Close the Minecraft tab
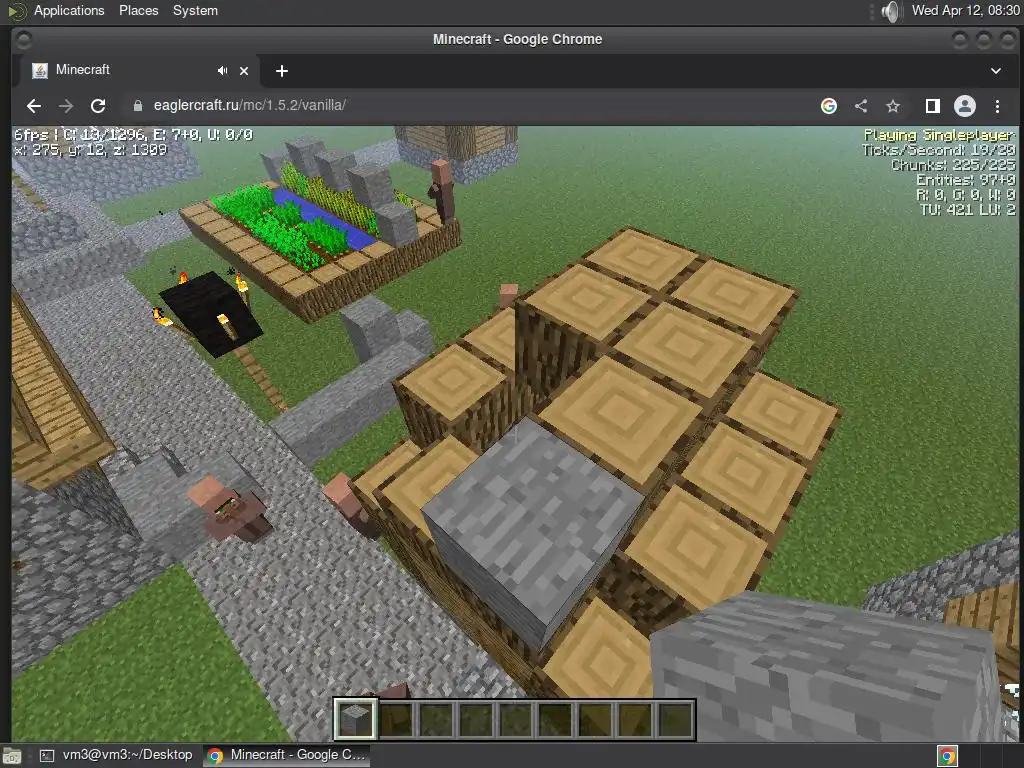 click(244, 71)
